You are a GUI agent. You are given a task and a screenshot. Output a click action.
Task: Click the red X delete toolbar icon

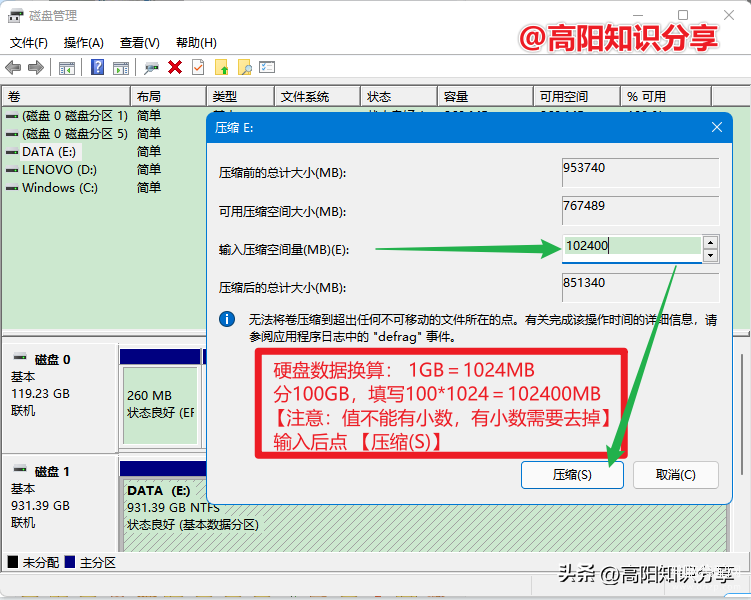pyautogui.click(x=175, y=67)
